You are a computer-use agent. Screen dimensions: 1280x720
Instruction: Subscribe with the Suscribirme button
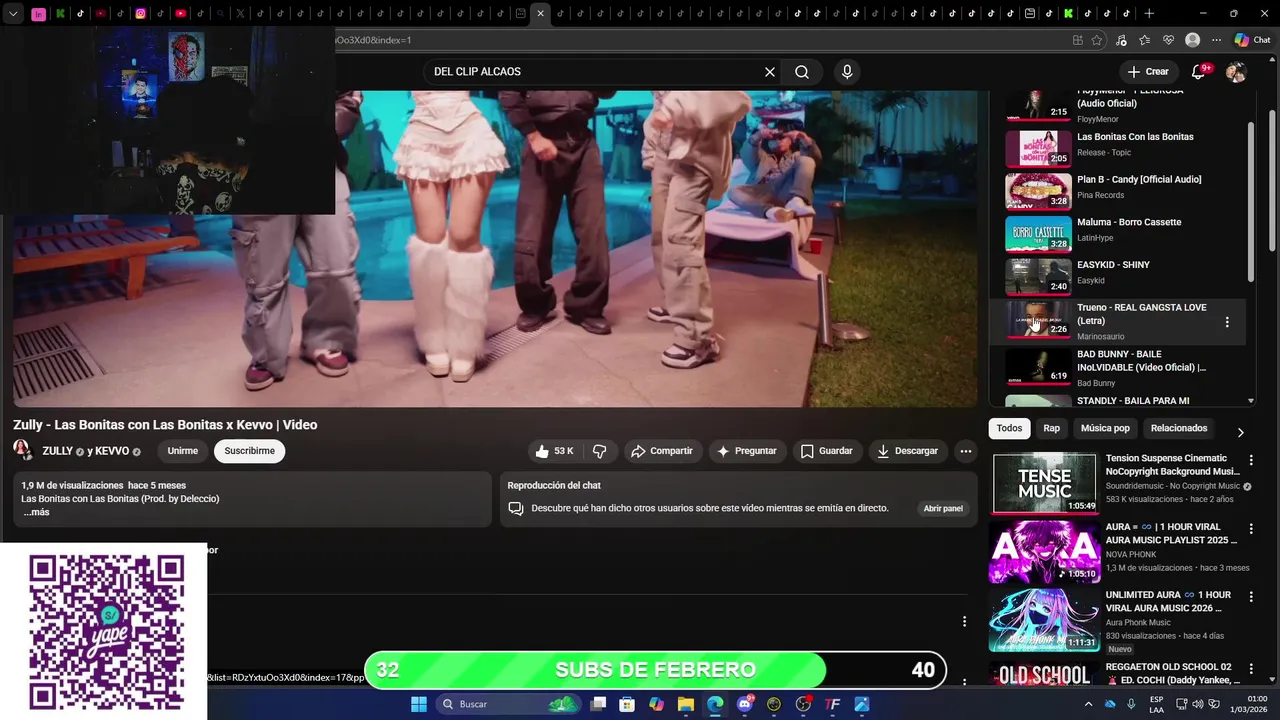tap(249, 451)
